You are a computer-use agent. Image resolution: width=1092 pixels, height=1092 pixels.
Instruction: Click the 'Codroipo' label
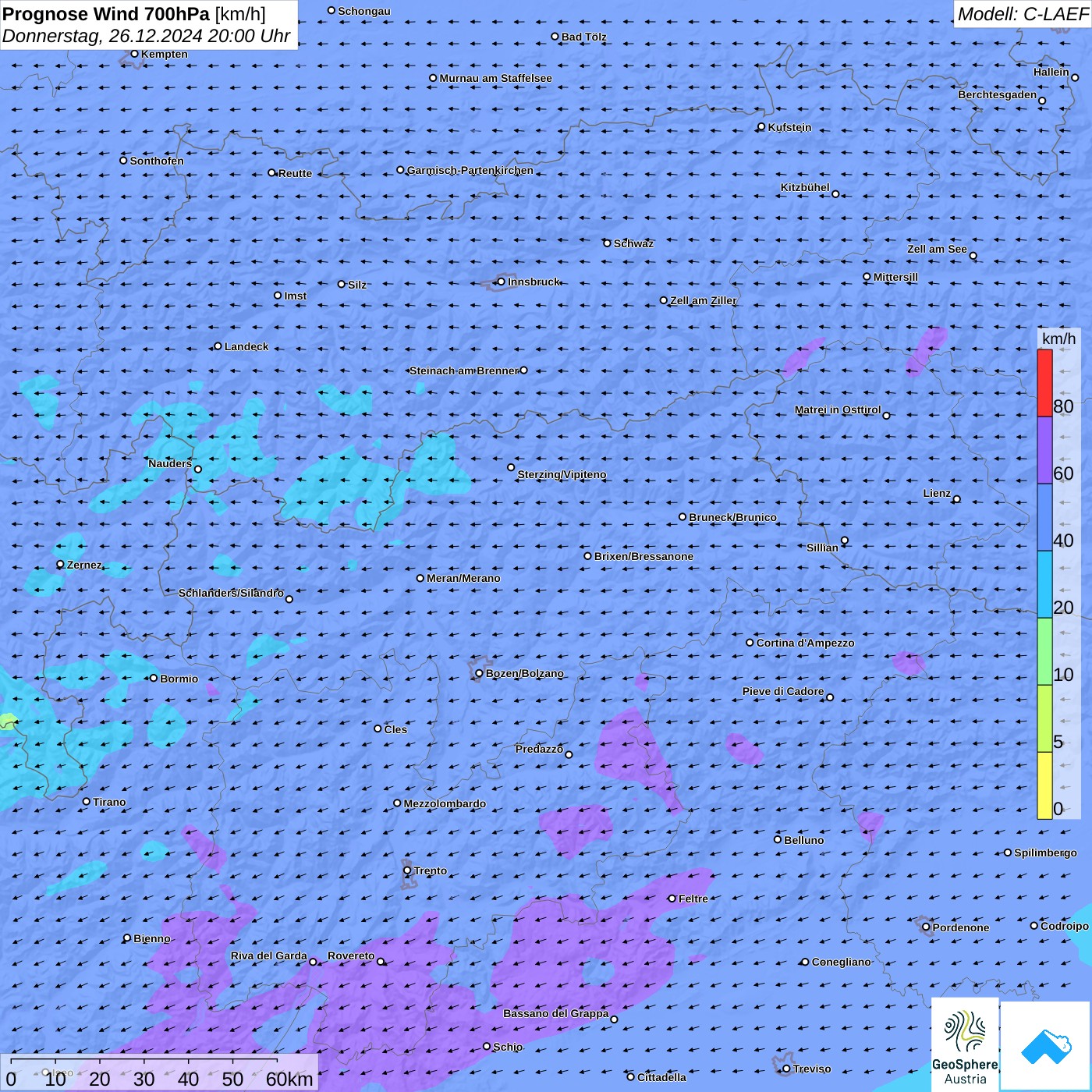pos(1065,926)
